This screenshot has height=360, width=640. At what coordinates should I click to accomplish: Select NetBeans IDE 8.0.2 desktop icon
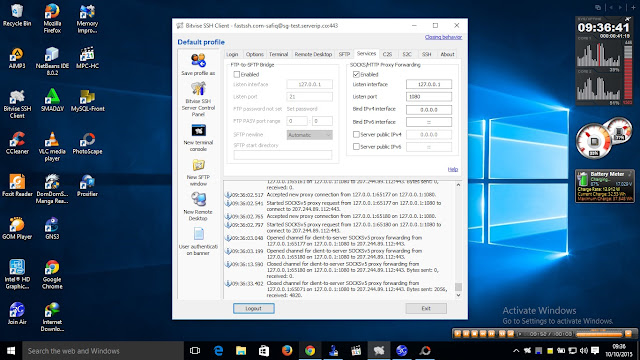[x=52, y=61]
